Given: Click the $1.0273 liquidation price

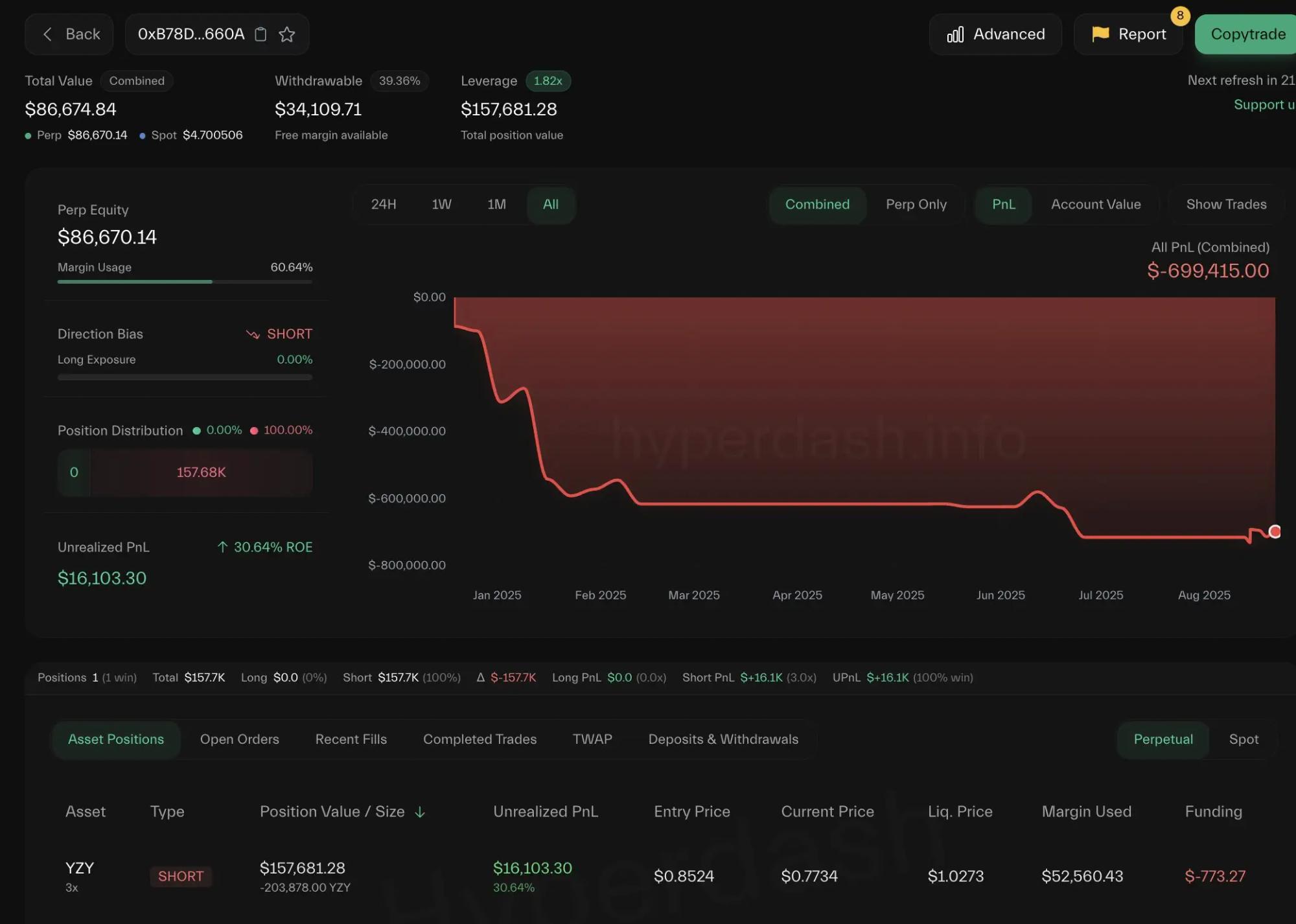Looking at the screenshot, I should [x=956, y=877].
